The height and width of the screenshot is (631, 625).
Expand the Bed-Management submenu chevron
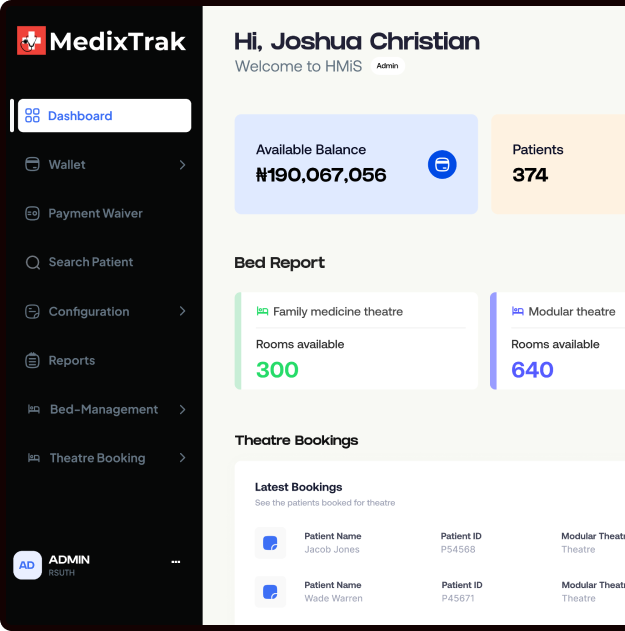pyautogui.click(x=182, y=409)
